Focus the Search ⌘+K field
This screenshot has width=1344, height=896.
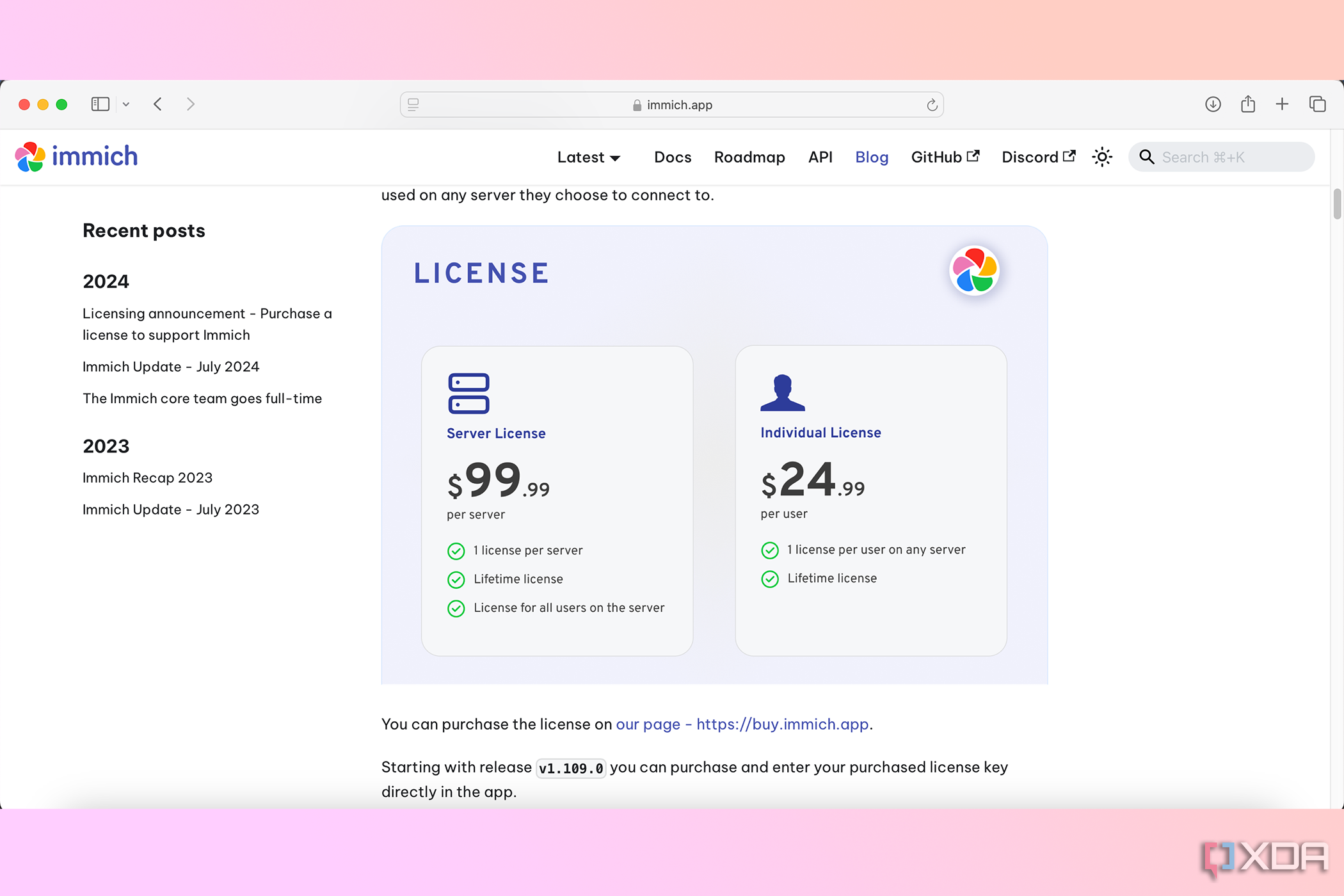click(1221, 157)
